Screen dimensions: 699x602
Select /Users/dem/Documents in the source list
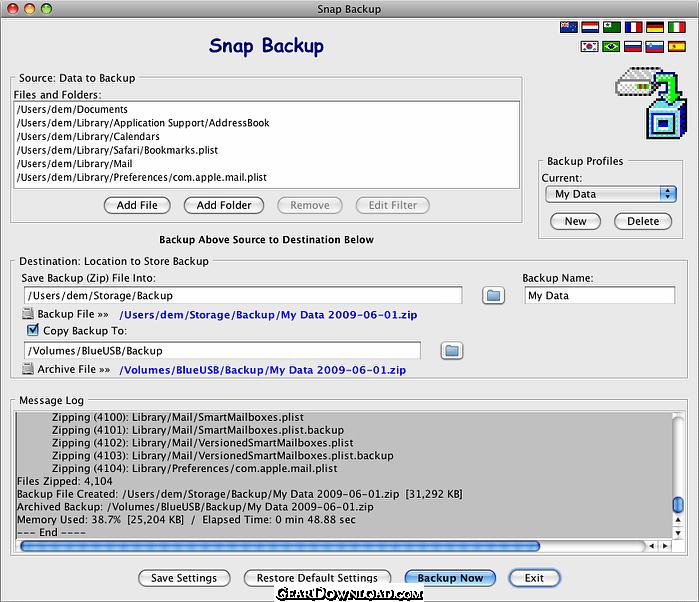pos(267,110)
